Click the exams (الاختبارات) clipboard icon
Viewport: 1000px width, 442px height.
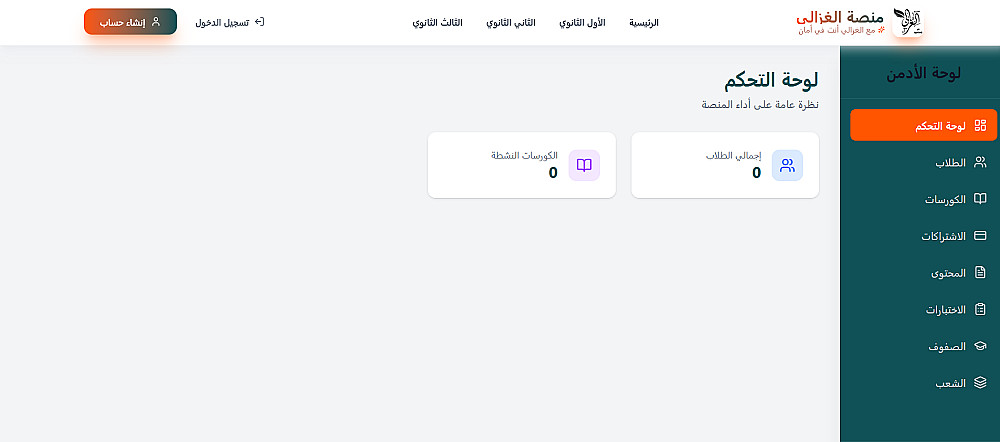[x=980, y=310]
